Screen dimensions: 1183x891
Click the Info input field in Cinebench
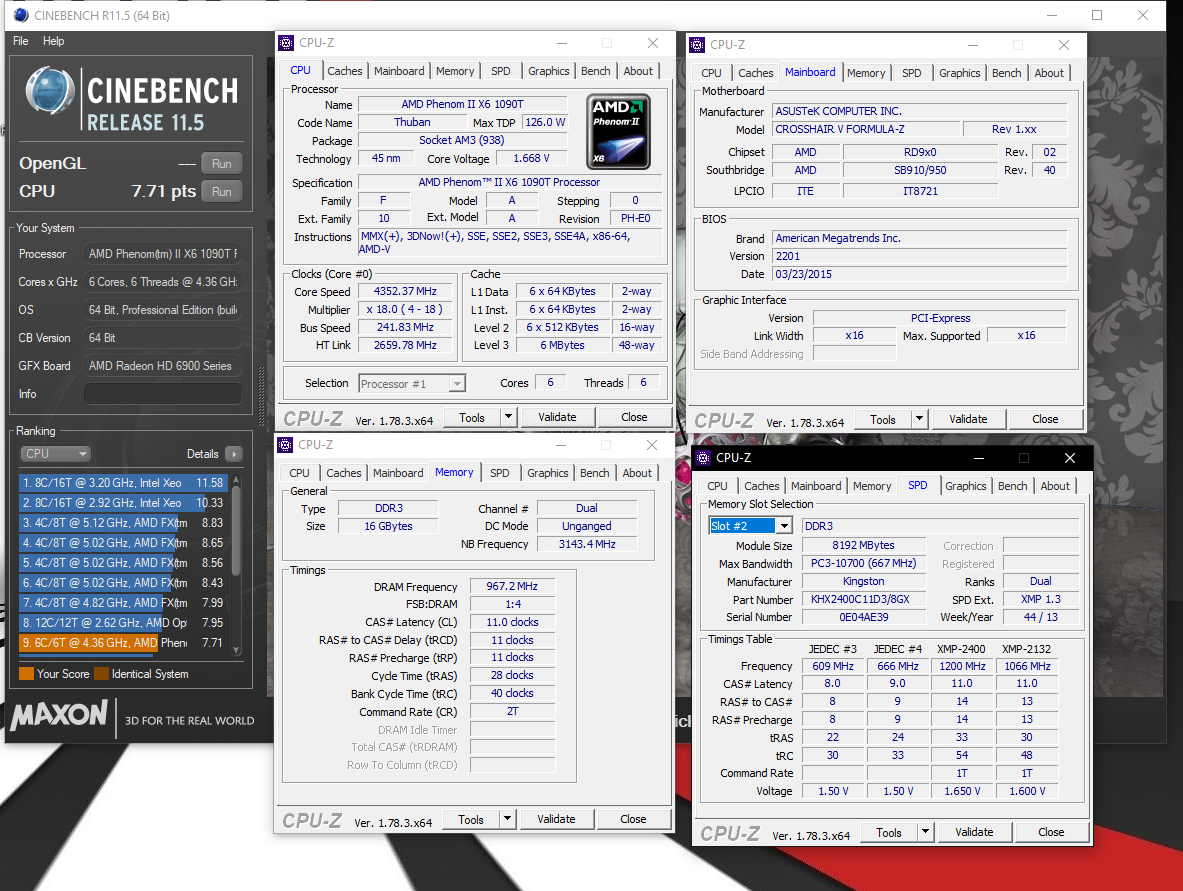(162, 394)
